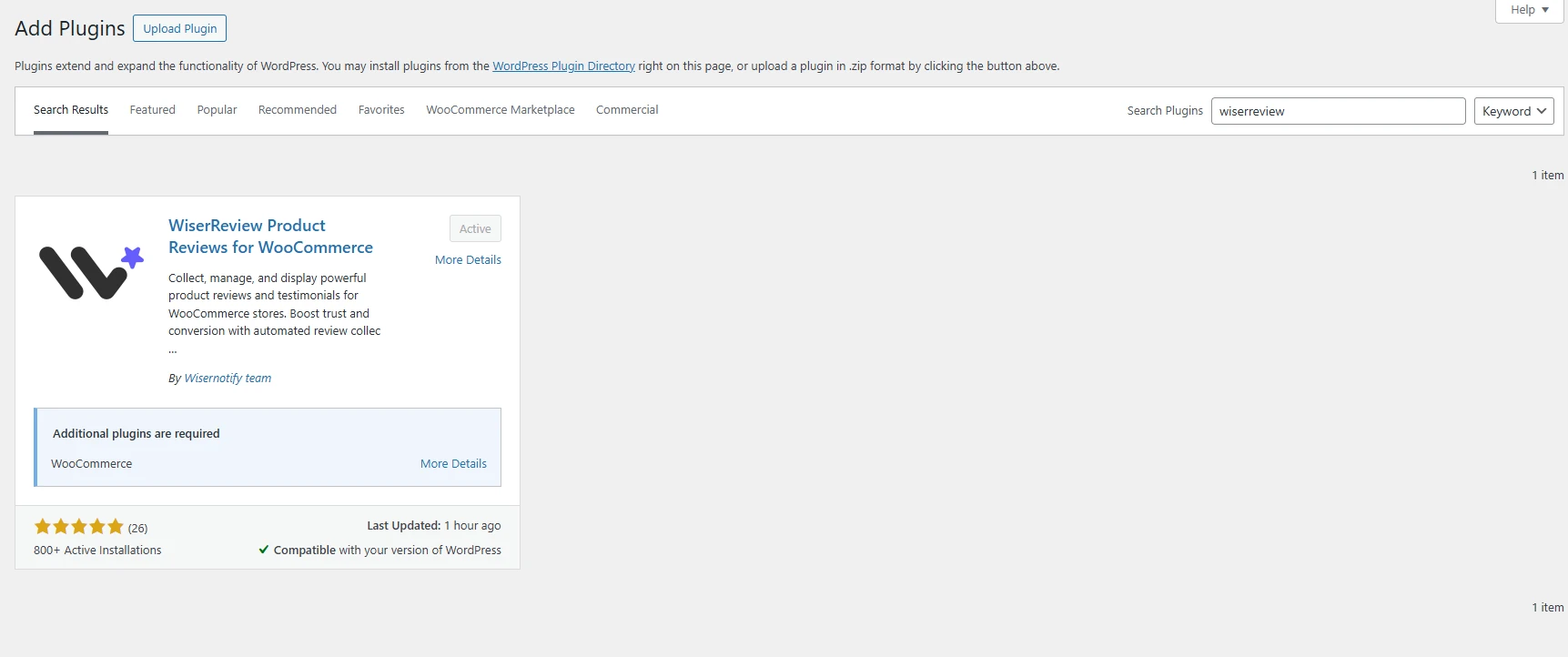The height and width of the screenshot is (657, 1568).
Task: Open More Details below Active button
Action: [468, 259]
